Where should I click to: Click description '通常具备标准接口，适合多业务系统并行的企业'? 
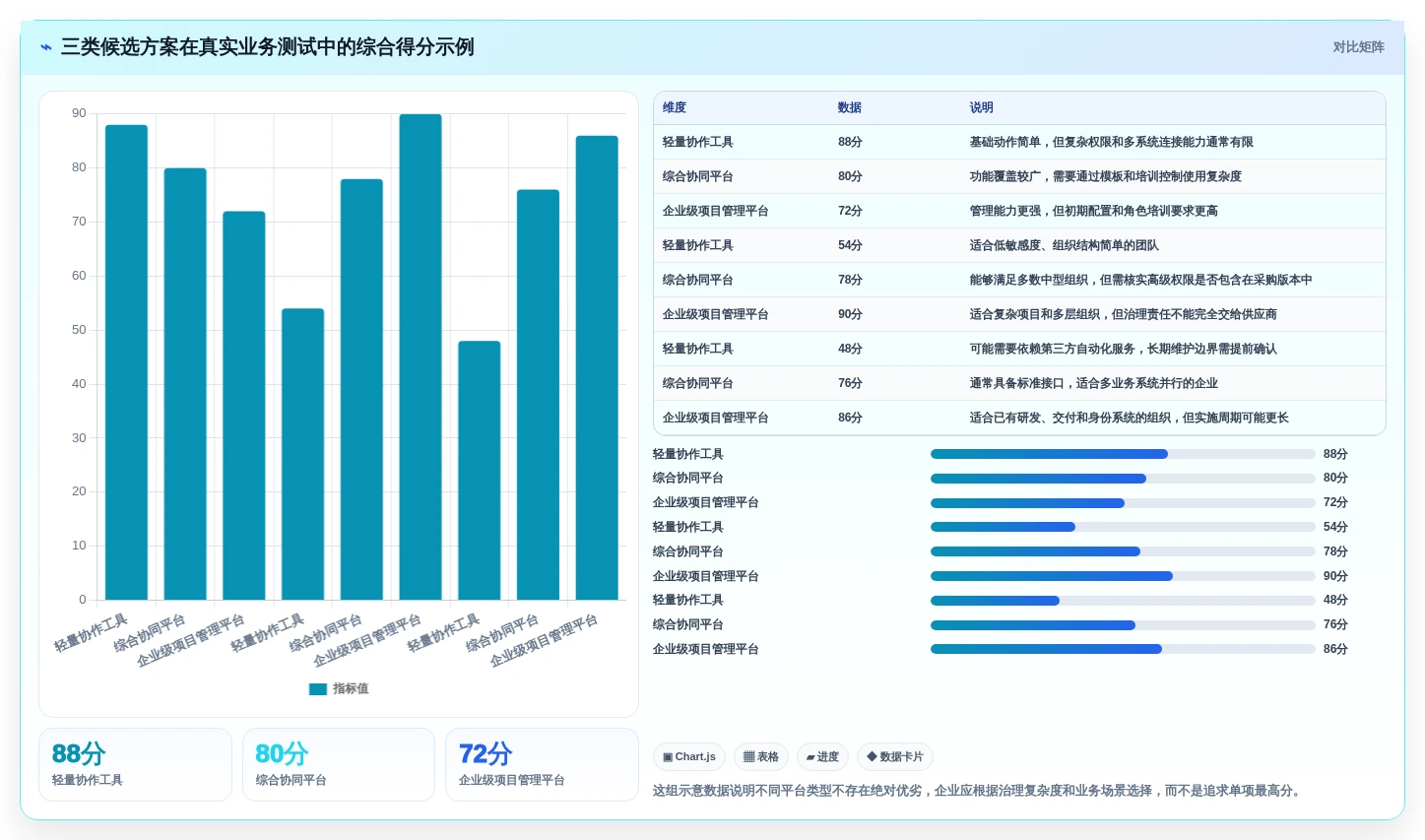(1094, 384)
